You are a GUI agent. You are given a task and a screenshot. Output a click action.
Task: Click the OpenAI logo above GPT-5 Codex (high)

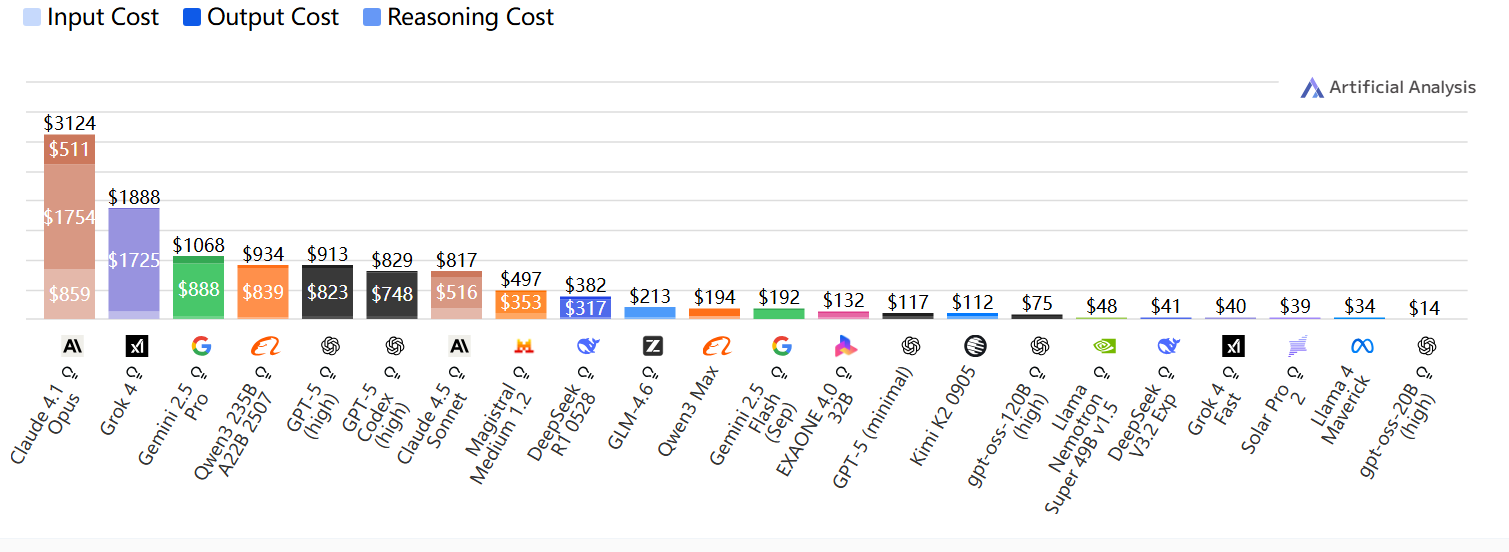[x=394, y=346]
